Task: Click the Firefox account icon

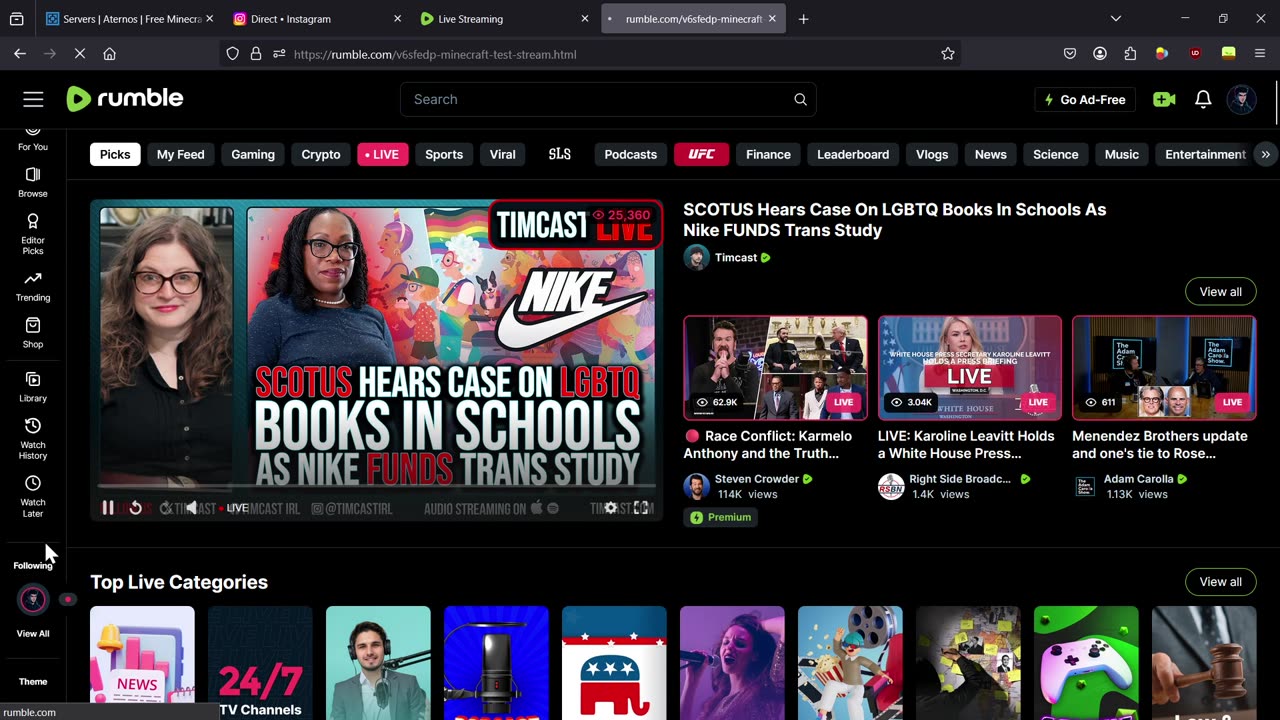Action: (x=1100, y=54)
